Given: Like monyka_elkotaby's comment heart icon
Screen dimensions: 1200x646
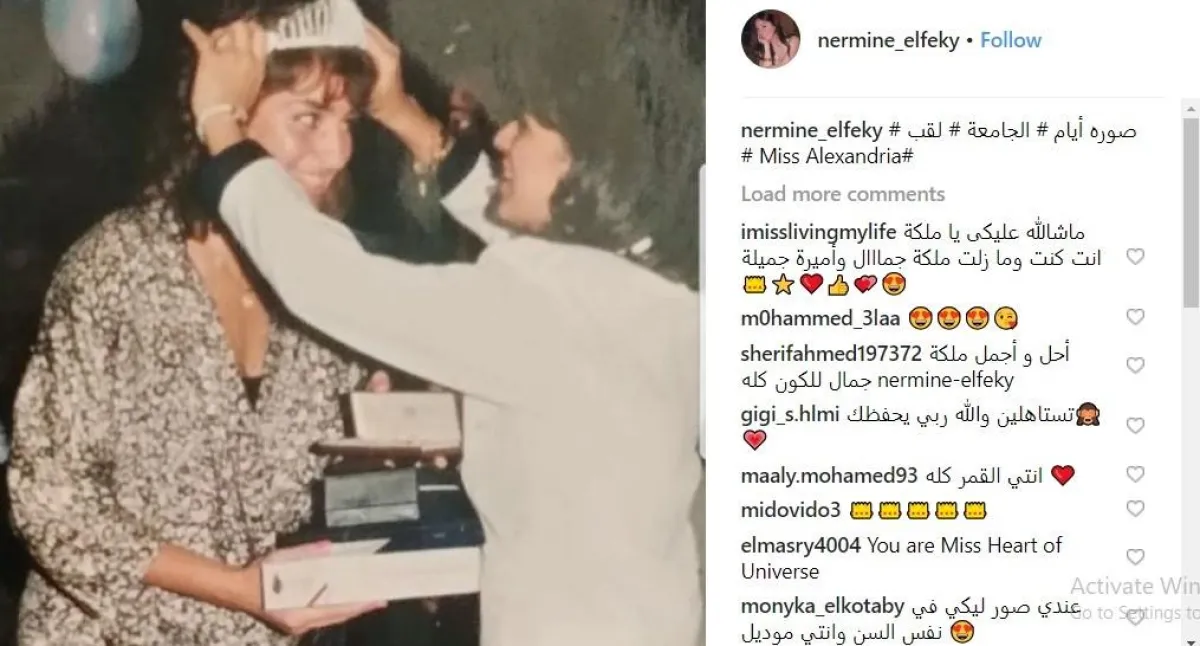Looking at the screenshot, I should point(1135,618).
